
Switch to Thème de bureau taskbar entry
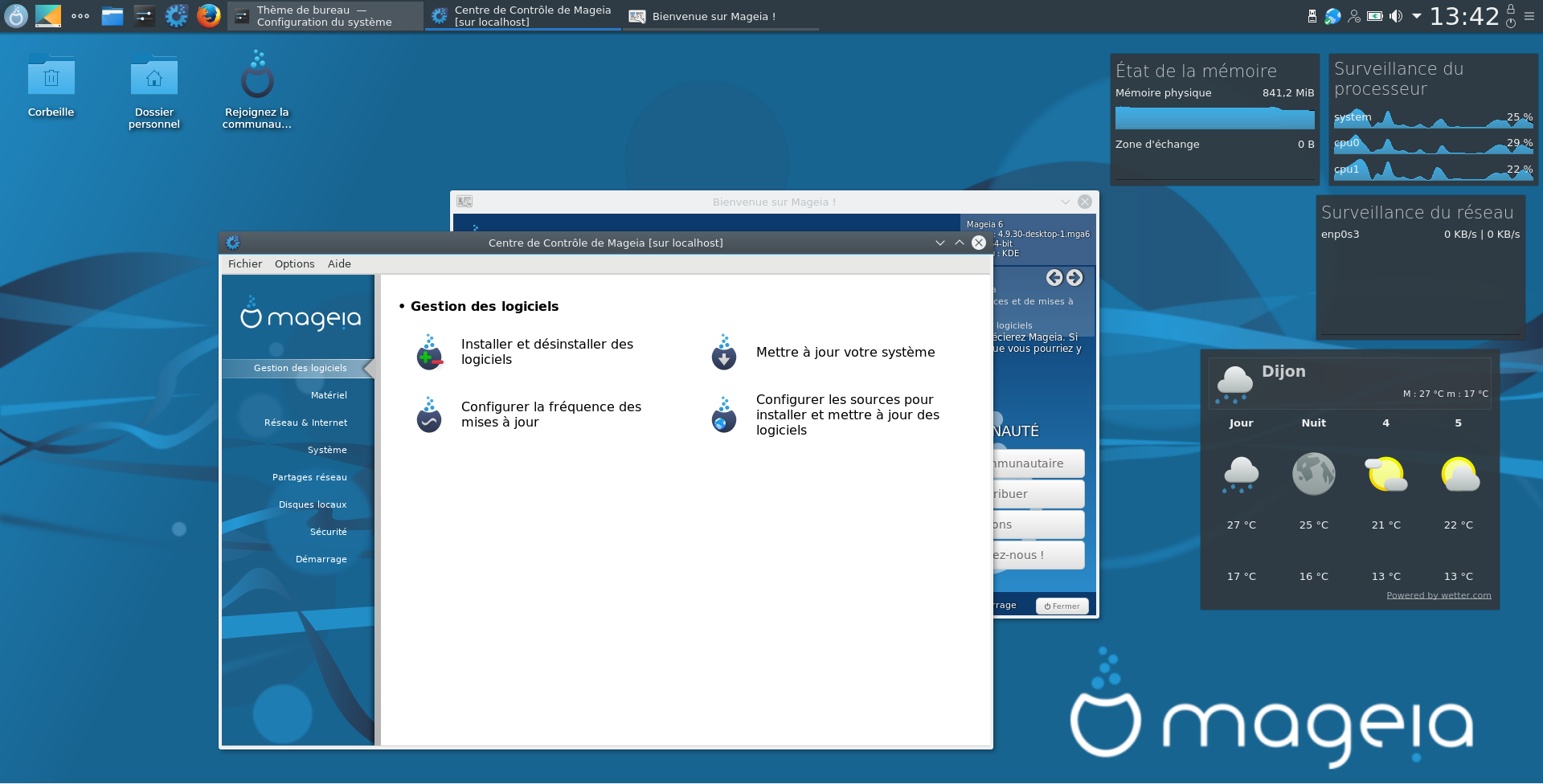tap(325, 16)
